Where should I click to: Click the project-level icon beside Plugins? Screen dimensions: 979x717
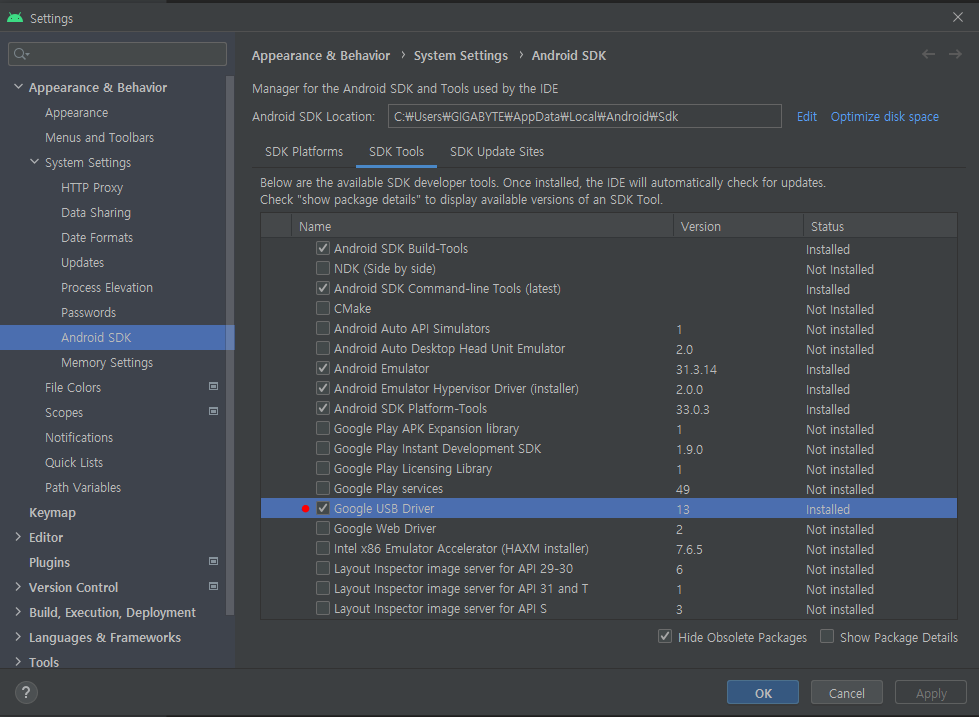pos(214,561)
